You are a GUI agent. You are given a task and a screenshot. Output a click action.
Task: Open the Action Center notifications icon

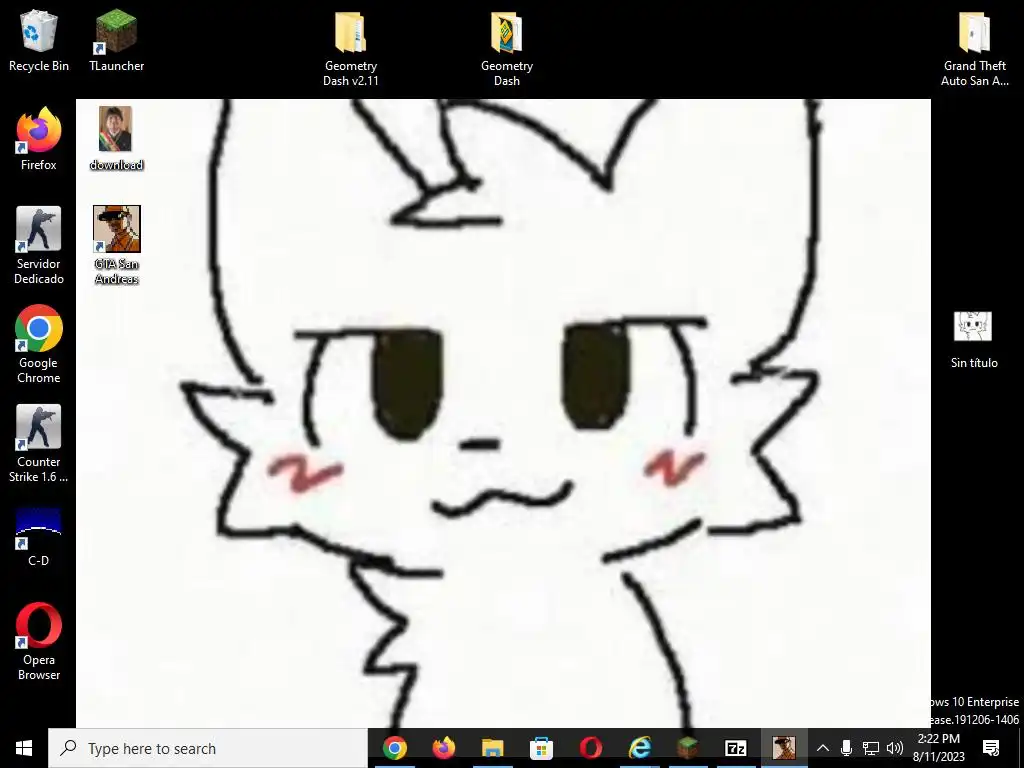pos(991,748)
